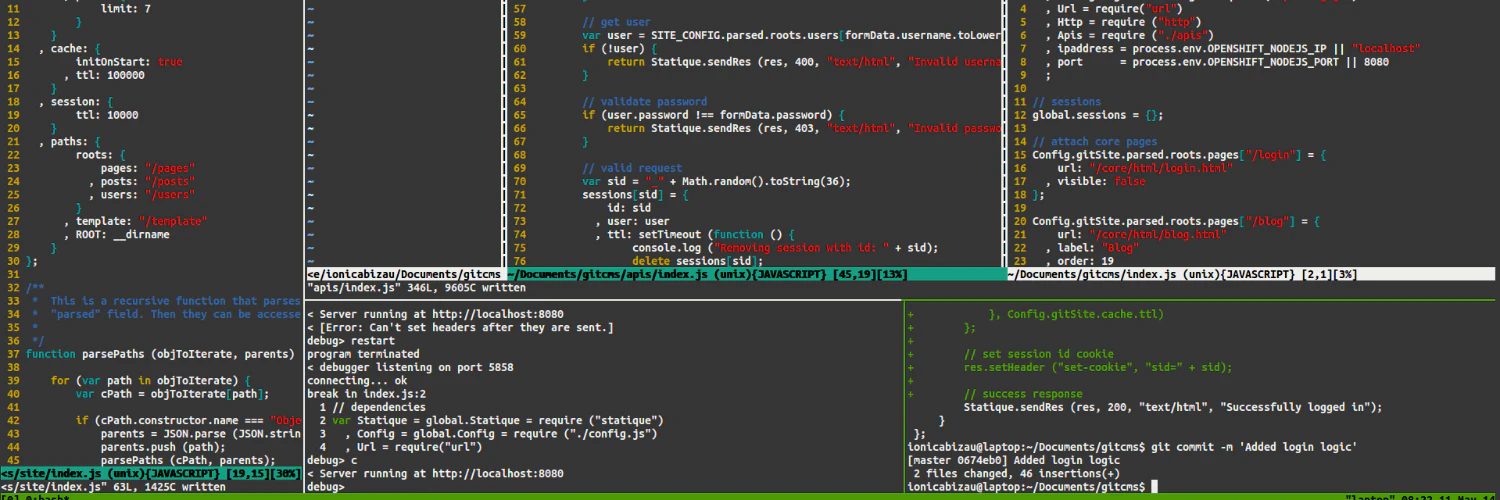Click the apis/index.js vim status line
This screenshot has height=500, width=1500.
755,274
